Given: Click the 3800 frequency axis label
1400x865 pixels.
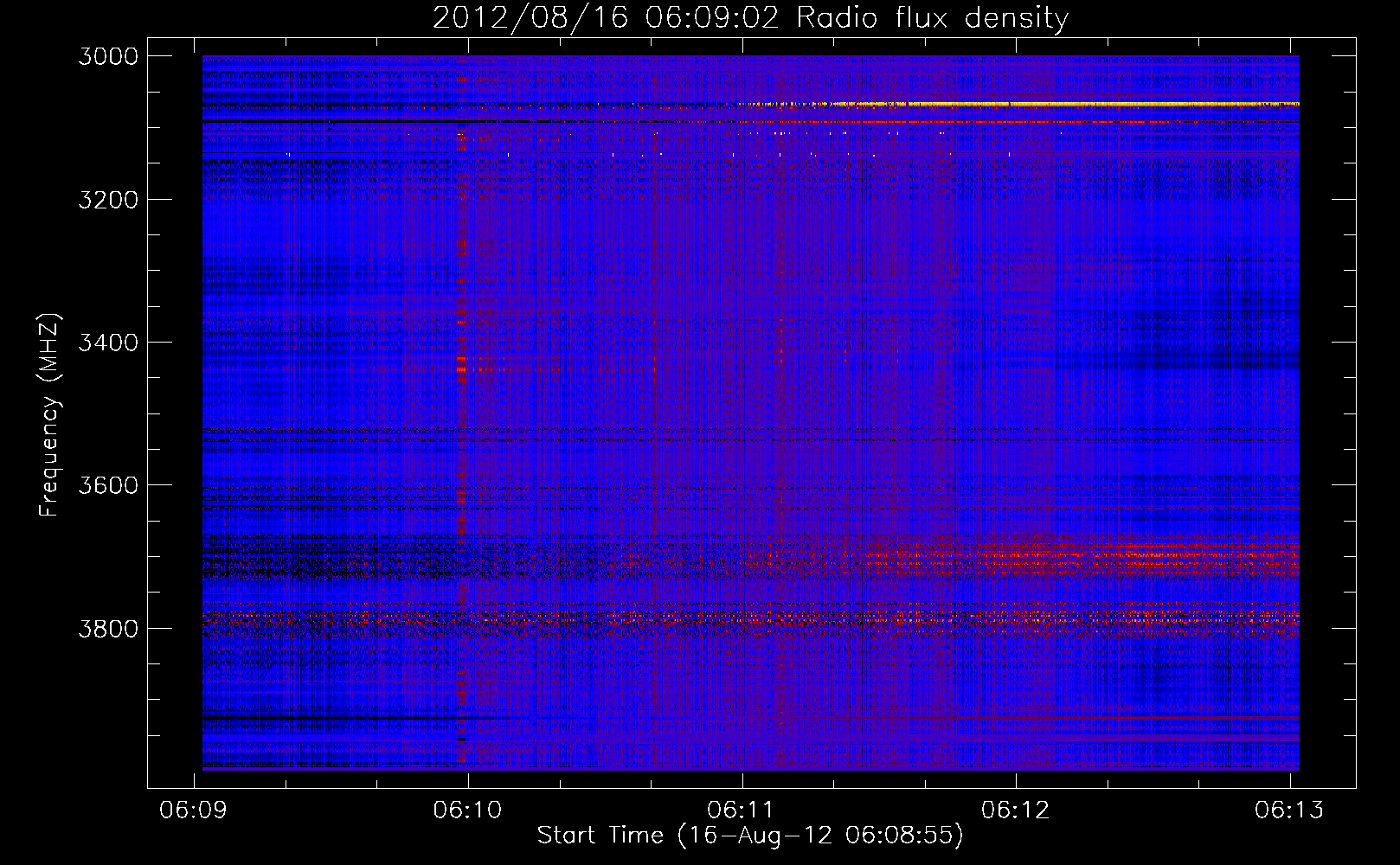Looking at the screenshot, I should coord(108,628).
